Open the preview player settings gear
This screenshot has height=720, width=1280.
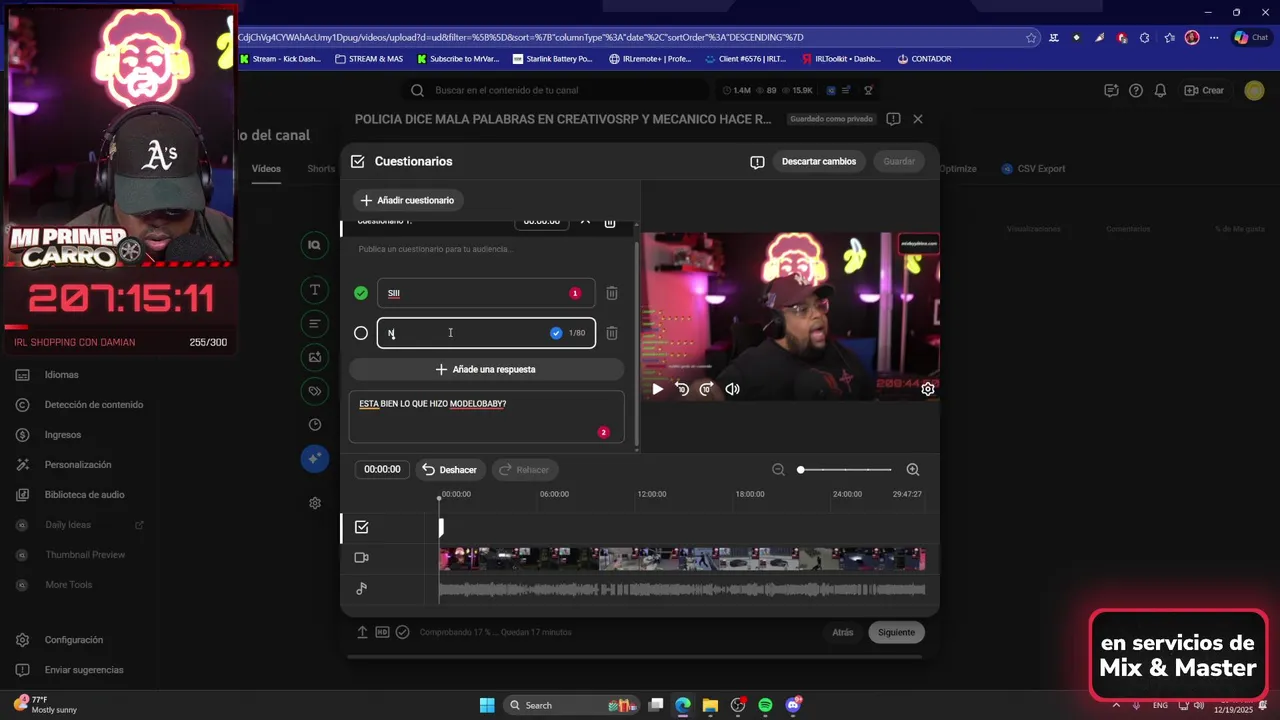tap(927, 389)
